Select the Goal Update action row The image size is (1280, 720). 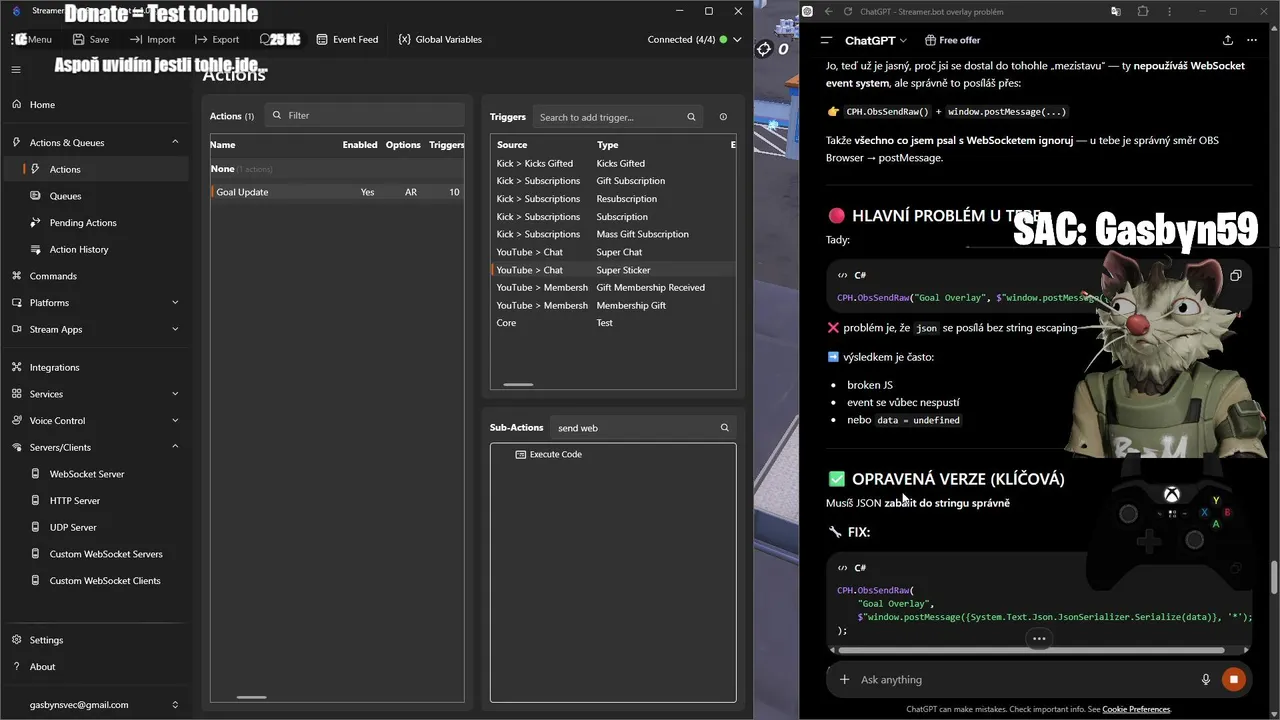click(337, 192)
